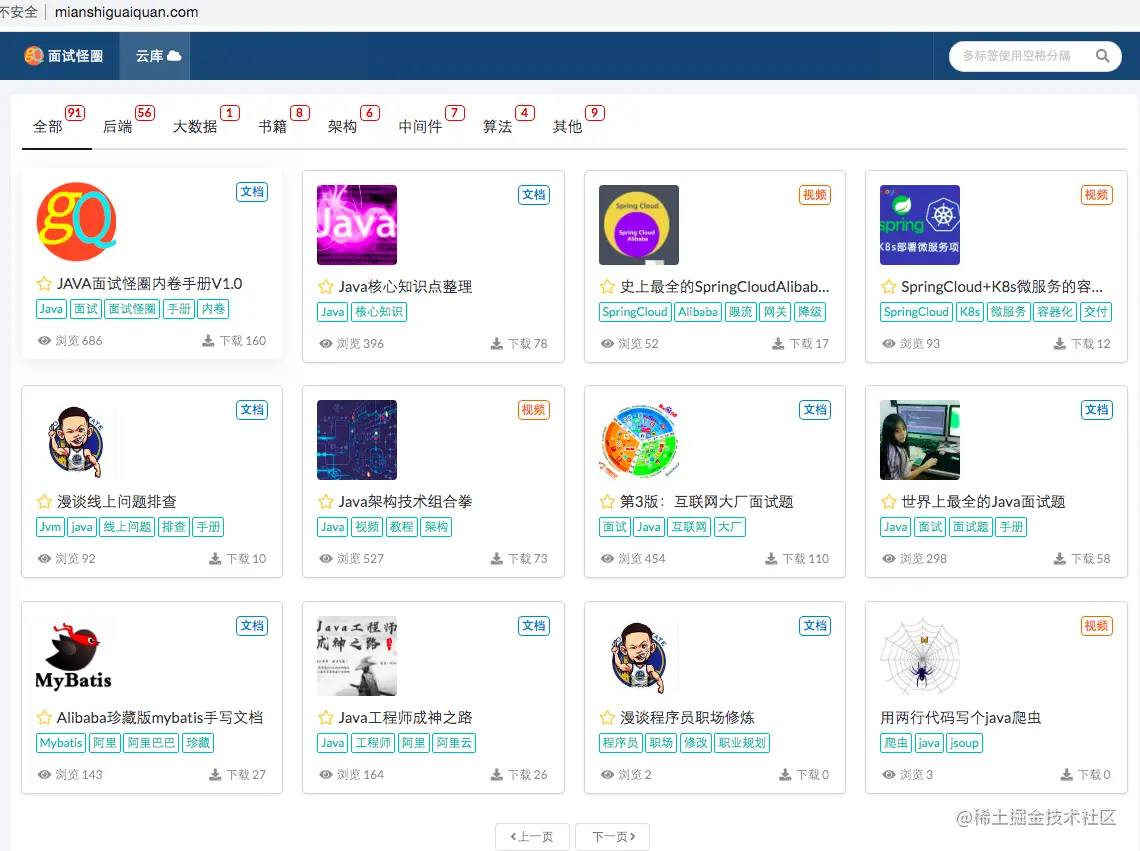1140x851 pixels.
Task: Star the Java核心知识点整理 card
Action: (326, 287)
